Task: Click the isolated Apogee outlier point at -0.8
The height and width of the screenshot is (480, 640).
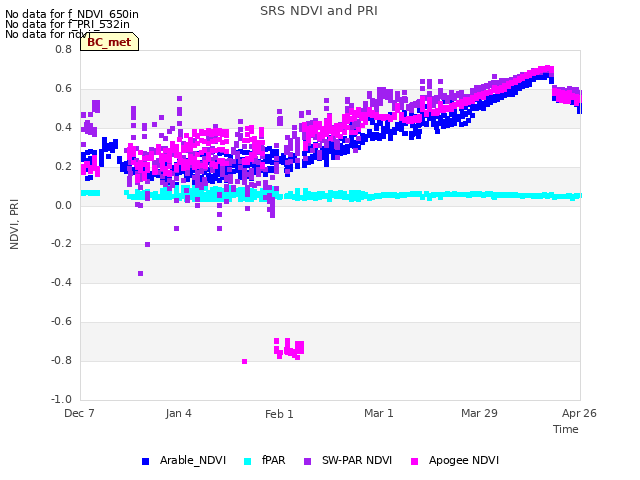Action: 244,362
